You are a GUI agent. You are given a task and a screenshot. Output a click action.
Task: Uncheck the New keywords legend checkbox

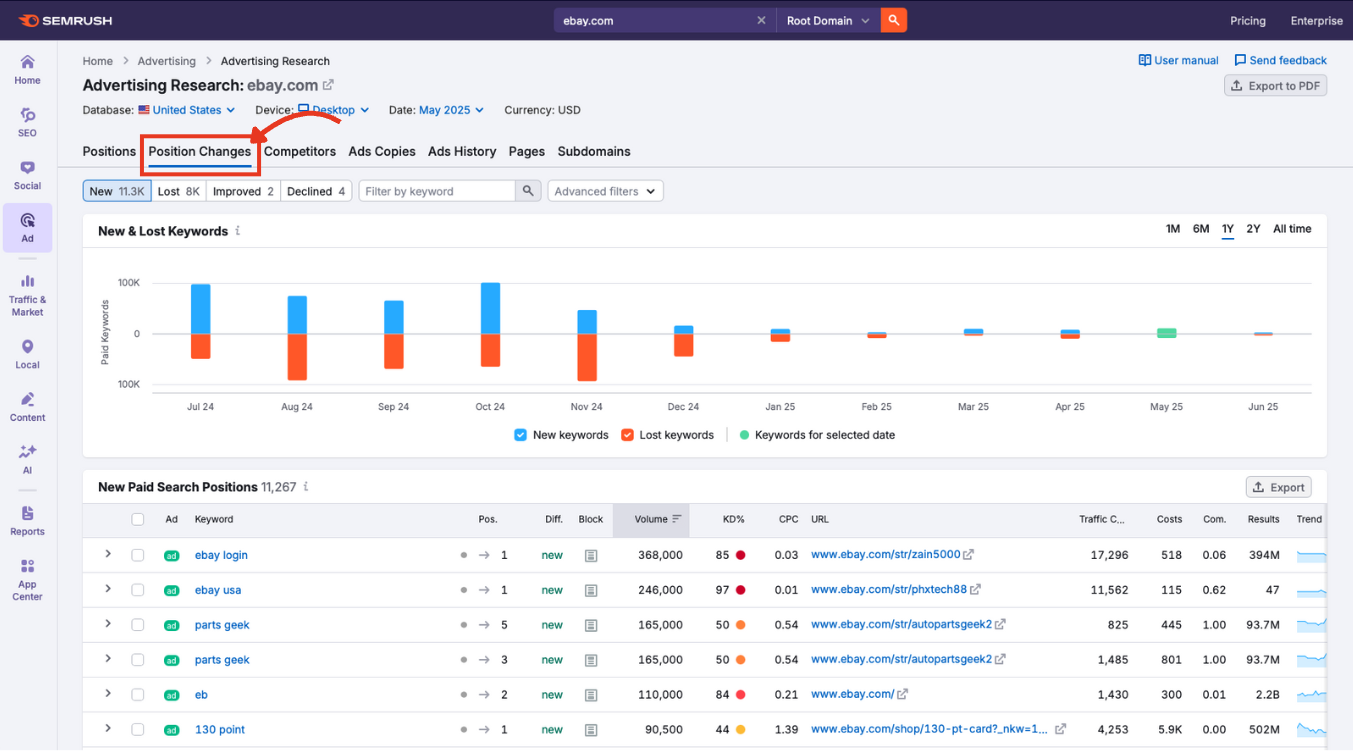tap(520, 434)
